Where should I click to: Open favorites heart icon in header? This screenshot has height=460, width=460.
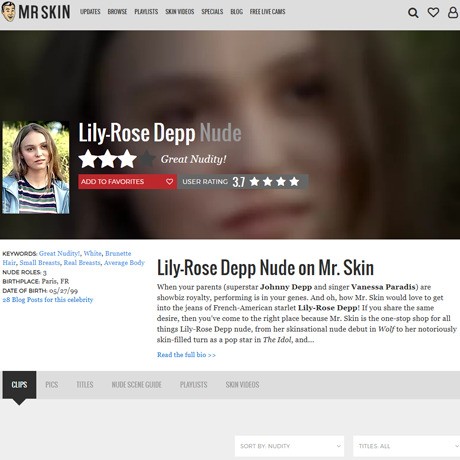point(433,12)
